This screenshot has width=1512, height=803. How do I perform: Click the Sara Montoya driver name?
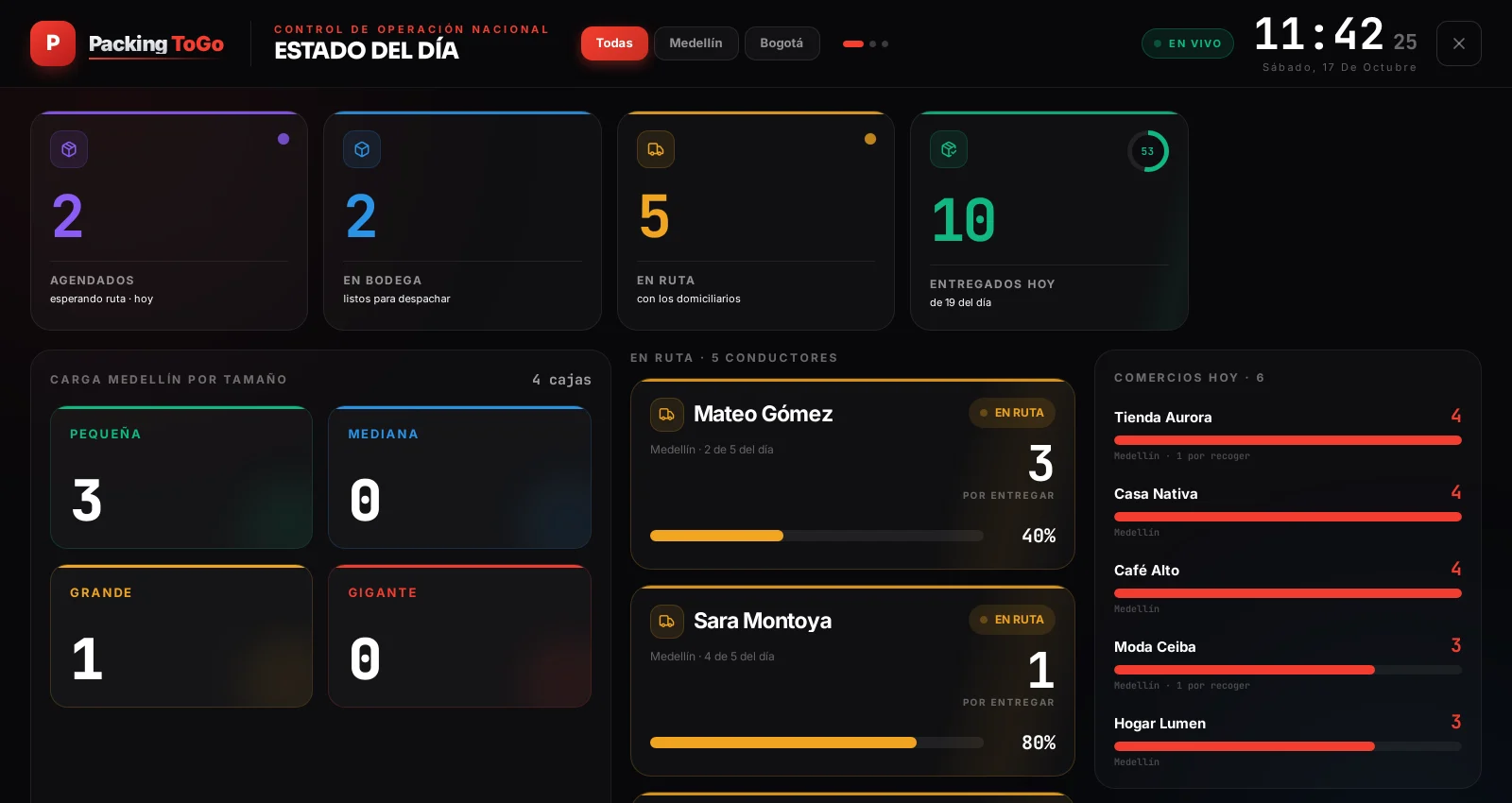[x=763, y=621]
